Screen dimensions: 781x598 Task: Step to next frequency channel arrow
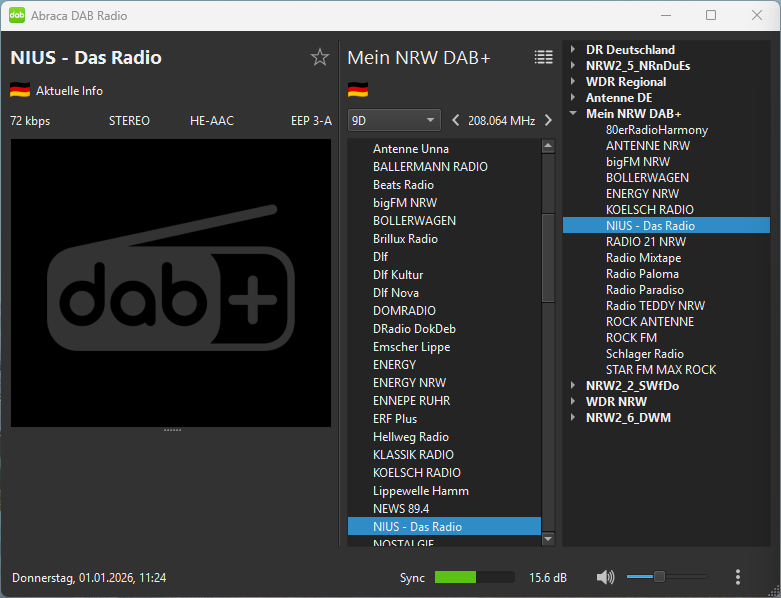click(x=548, y=120)
